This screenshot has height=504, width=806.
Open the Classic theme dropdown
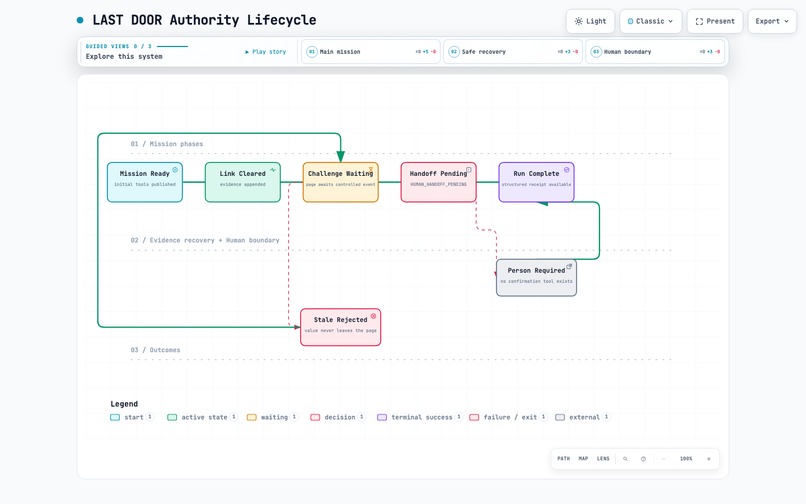[x=651, y=21]
